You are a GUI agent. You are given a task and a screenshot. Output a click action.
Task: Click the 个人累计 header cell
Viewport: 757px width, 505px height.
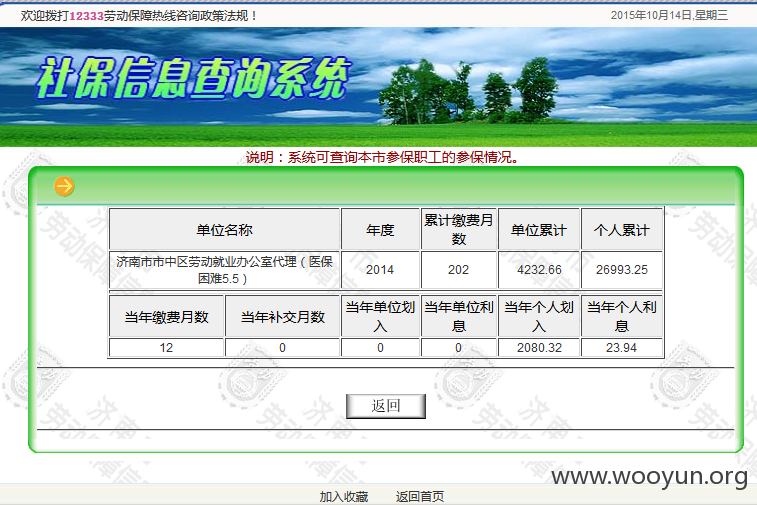[x=622, y=229]
